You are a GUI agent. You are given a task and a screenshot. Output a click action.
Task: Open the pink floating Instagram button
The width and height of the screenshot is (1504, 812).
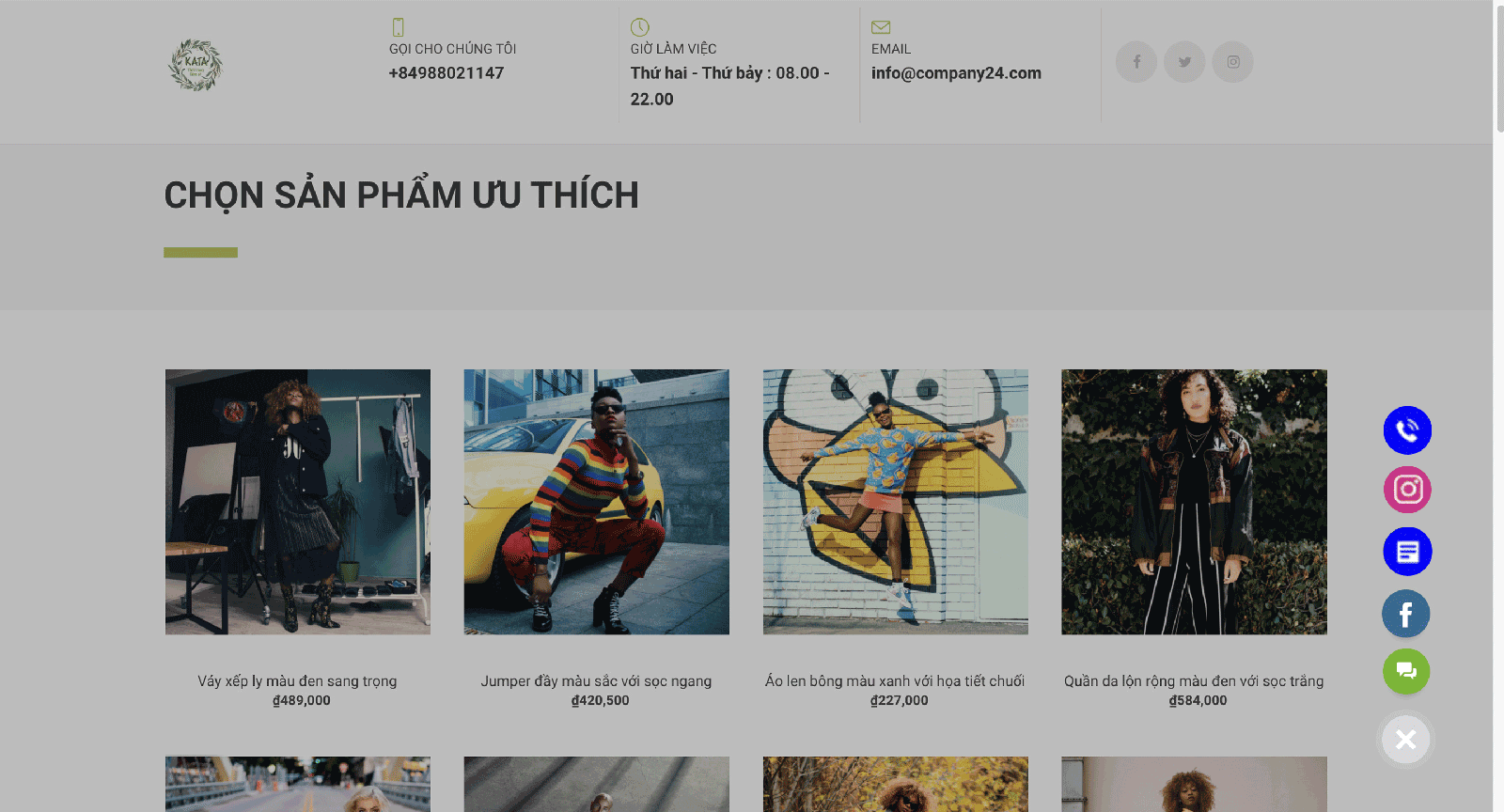pos(1407,490)
